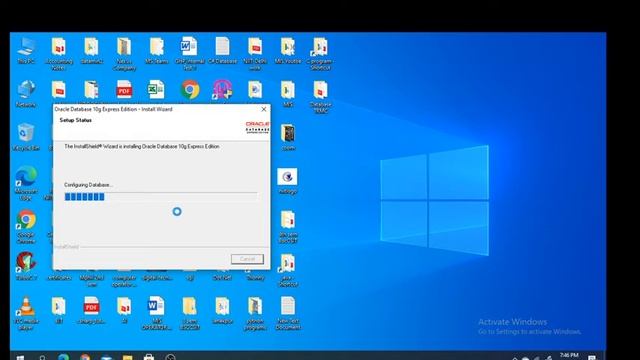Launch the Microsoft Edge shortcut
Viewport: 640px width, 360px height.
click(26, 183)
